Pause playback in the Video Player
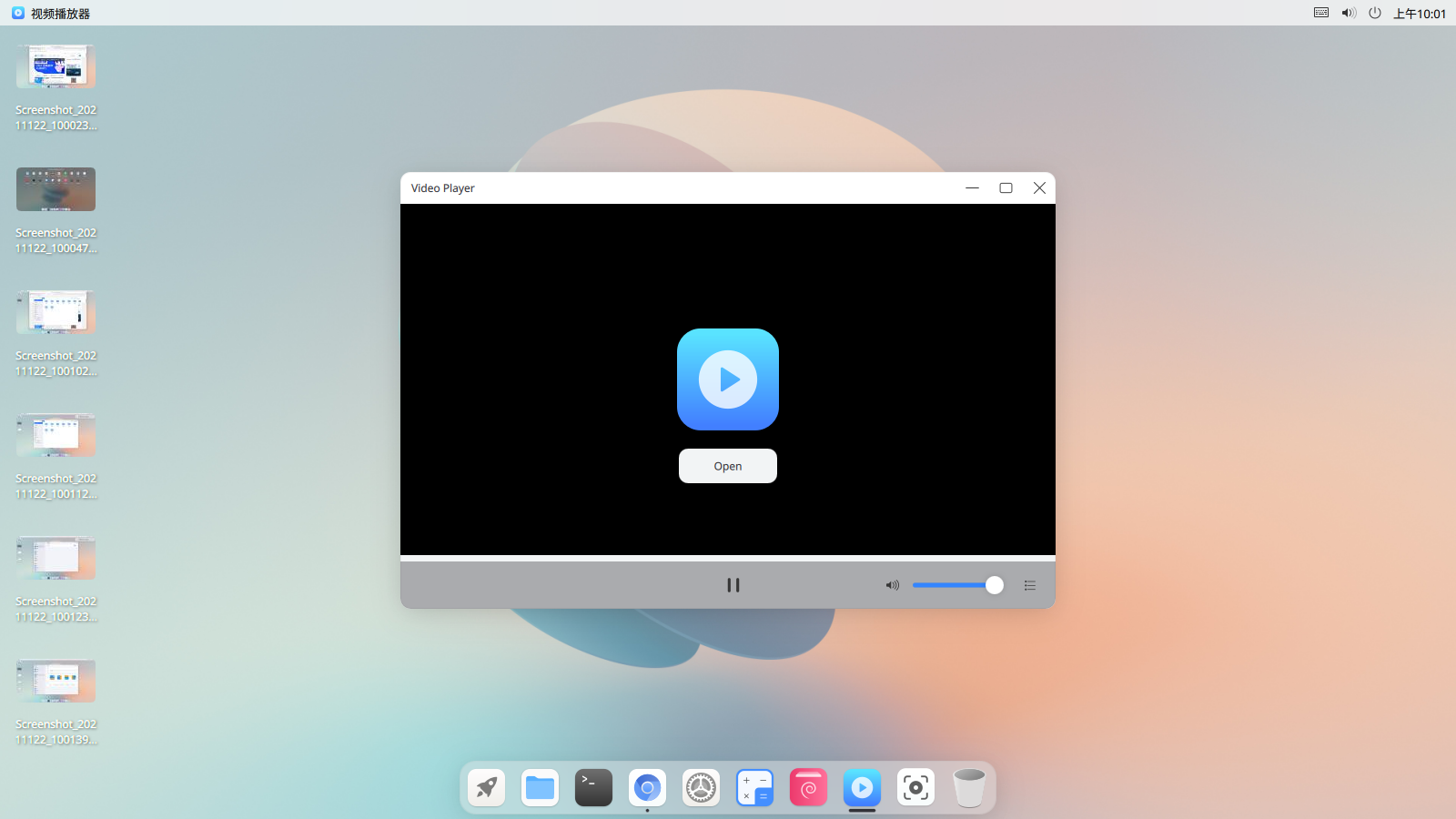This screenshot has height=819, width=1456. (x=733, y=585)
